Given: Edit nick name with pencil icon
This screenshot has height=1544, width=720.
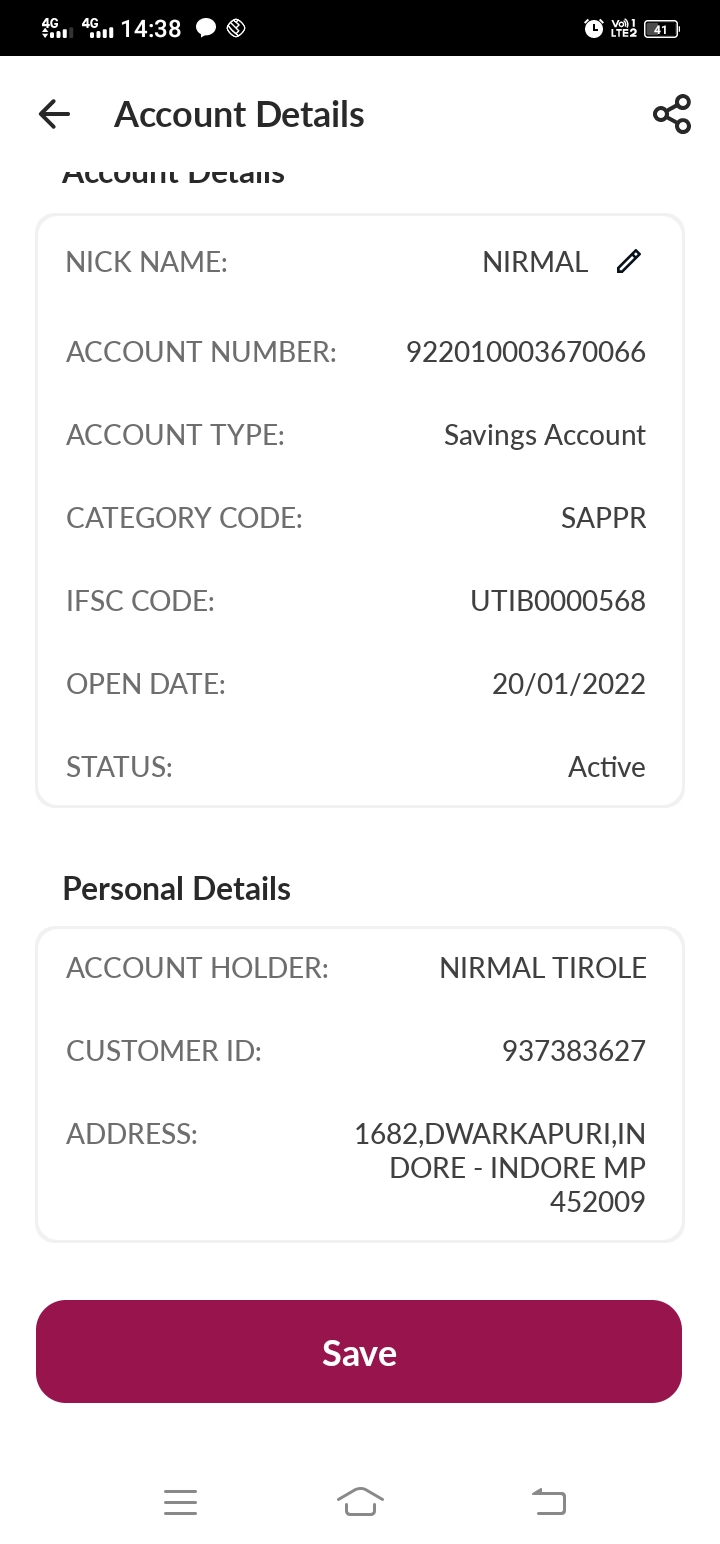Looking at the screenshot, I should point(628,262).
